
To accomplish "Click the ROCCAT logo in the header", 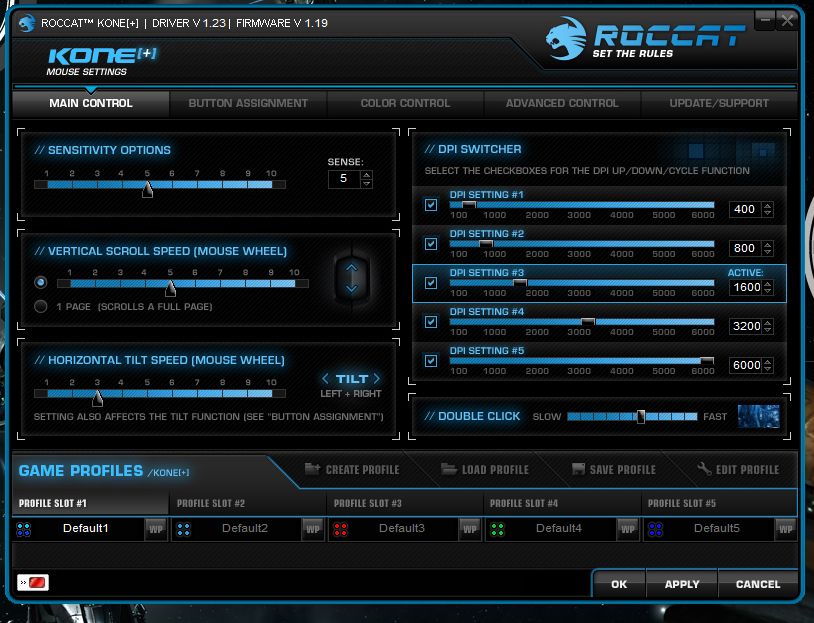I will [645, 38].
